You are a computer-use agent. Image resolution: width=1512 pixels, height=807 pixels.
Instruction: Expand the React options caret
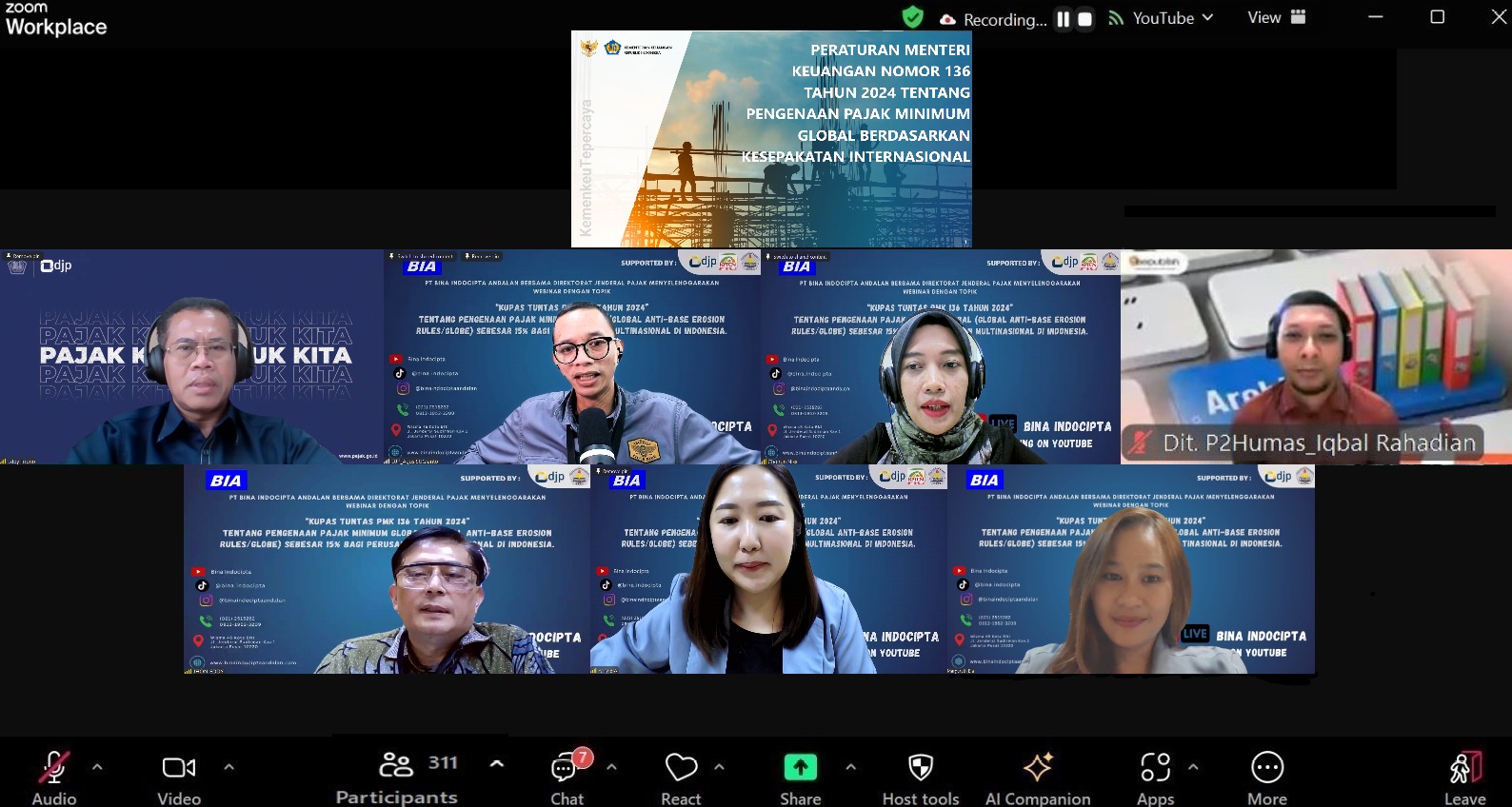click(719, 767)
